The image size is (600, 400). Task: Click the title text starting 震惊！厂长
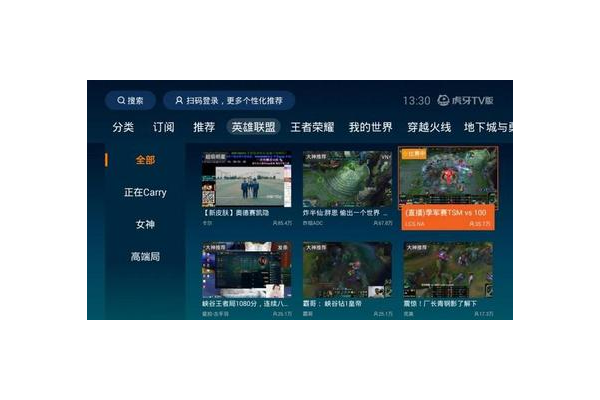point(440,304)
